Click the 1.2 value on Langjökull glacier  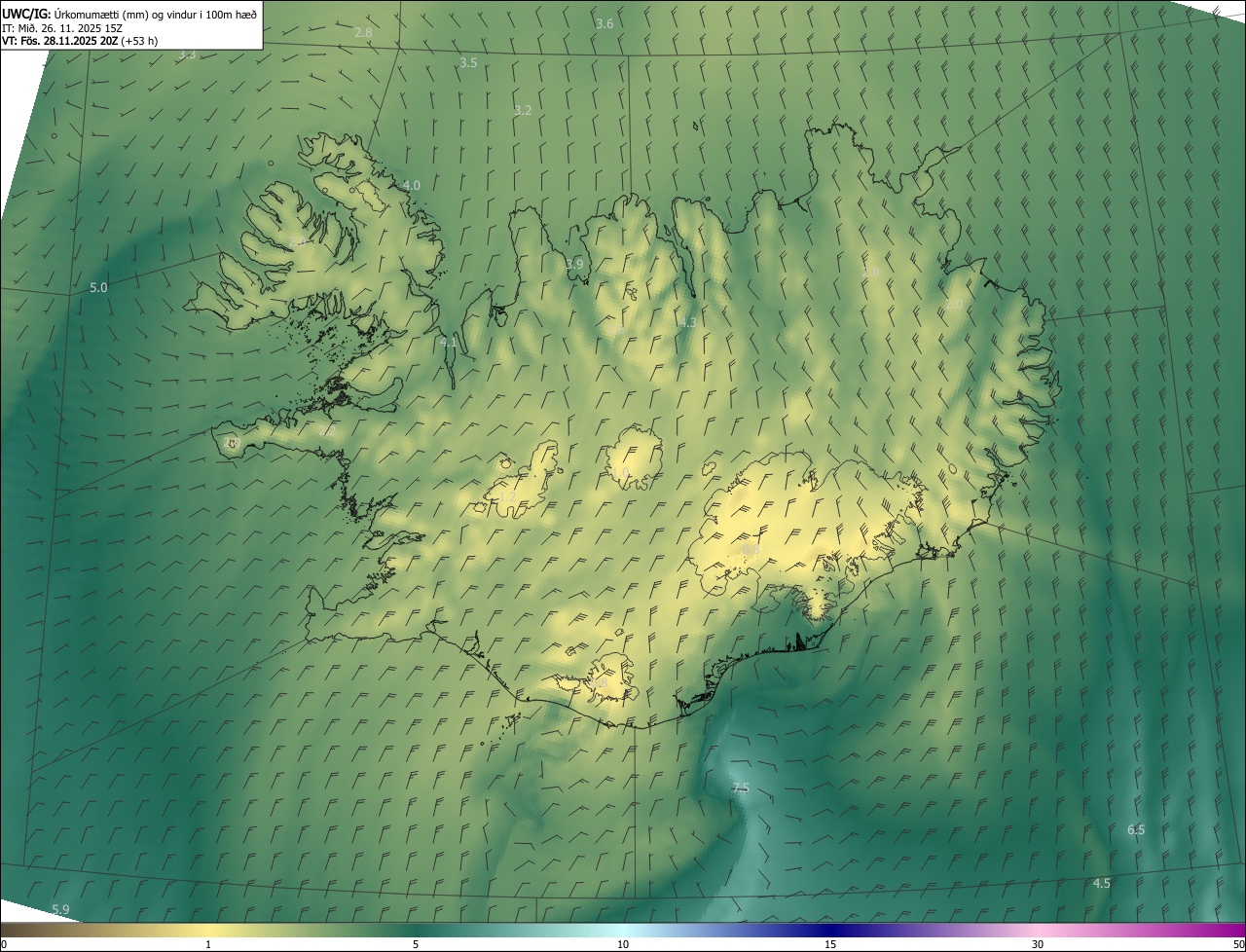coord(507,496)
